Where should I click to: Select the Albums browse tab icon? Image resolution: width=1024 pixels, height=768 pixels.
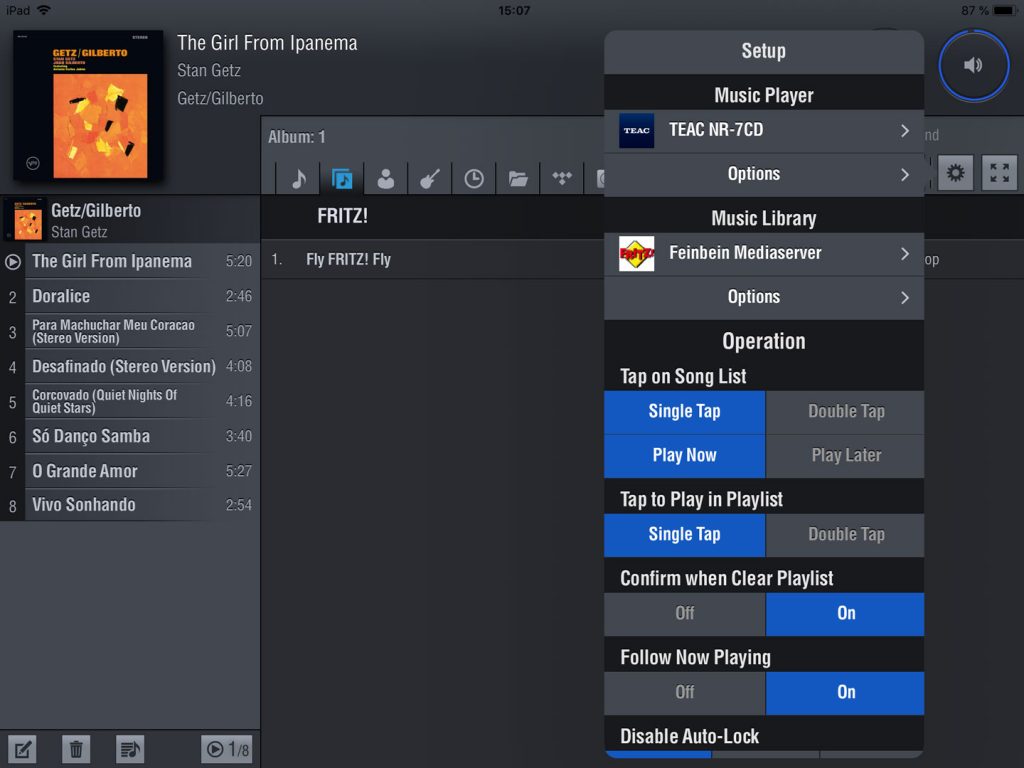point(342,178)
